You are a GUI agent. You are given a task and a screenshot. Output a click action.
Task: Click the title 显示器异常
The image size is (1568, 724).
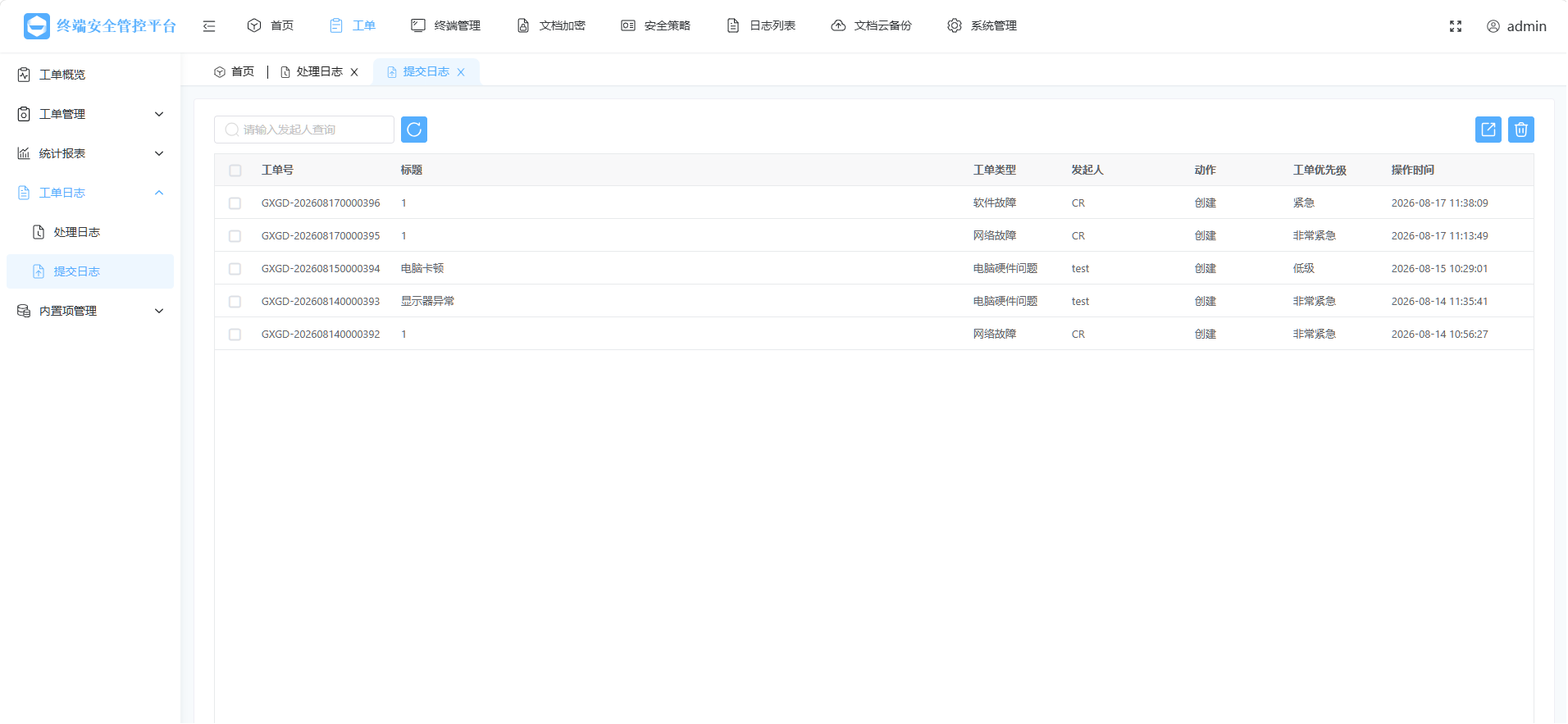(x=427, y=302)
